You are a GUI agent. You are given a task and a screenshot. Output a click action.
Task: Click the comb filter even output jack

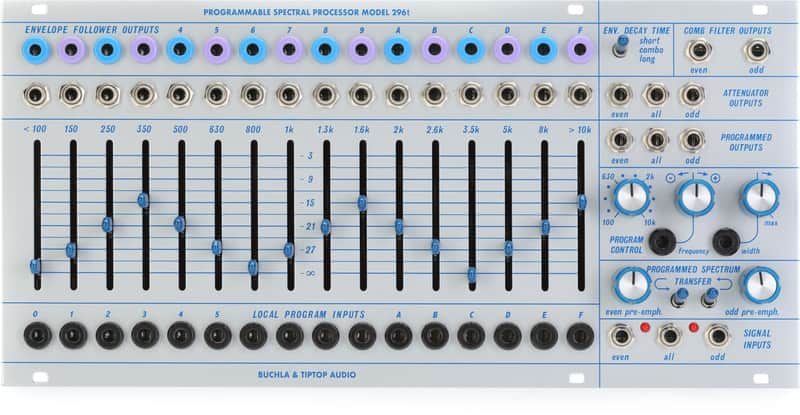tap(698, 51)
